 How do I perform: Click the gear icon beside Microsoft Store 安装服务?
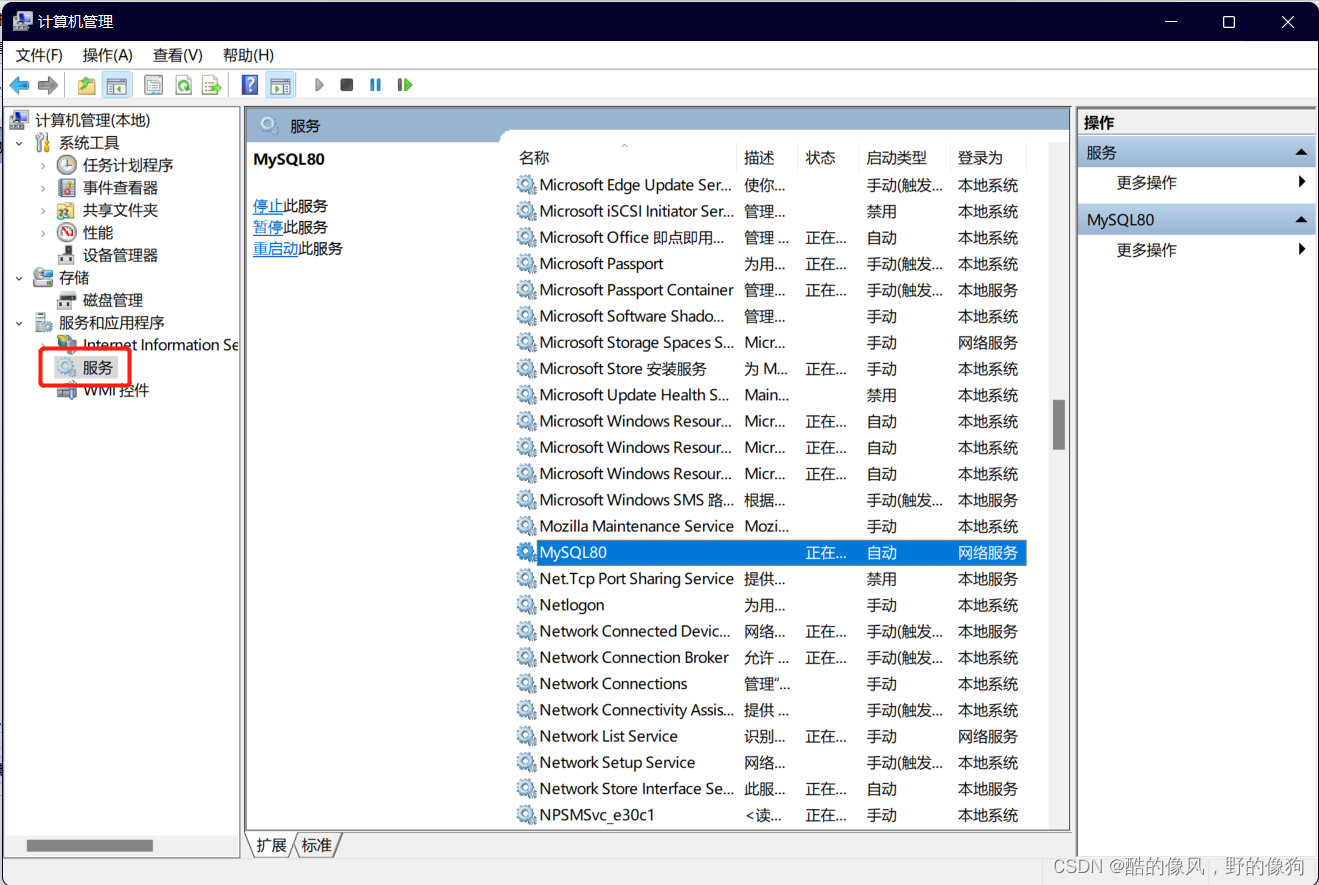[x=526, y=369]
